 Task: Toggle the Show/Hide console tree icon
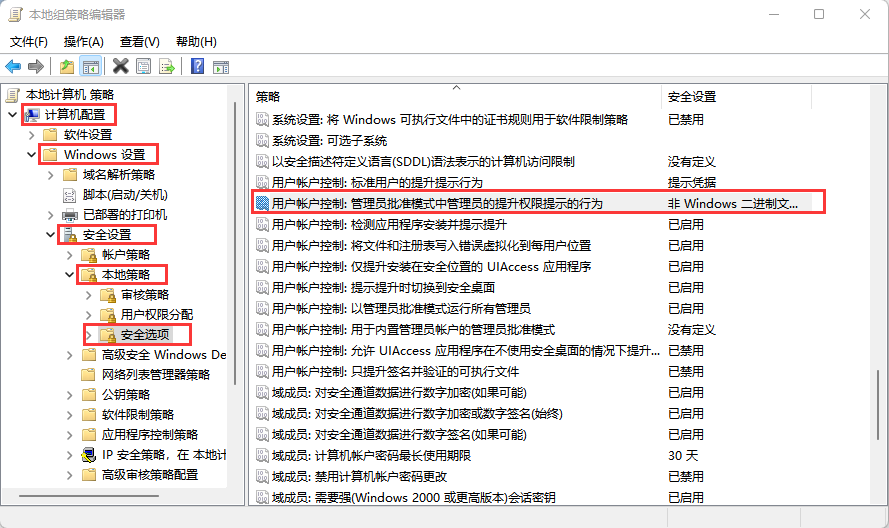(x=91, y=67)
